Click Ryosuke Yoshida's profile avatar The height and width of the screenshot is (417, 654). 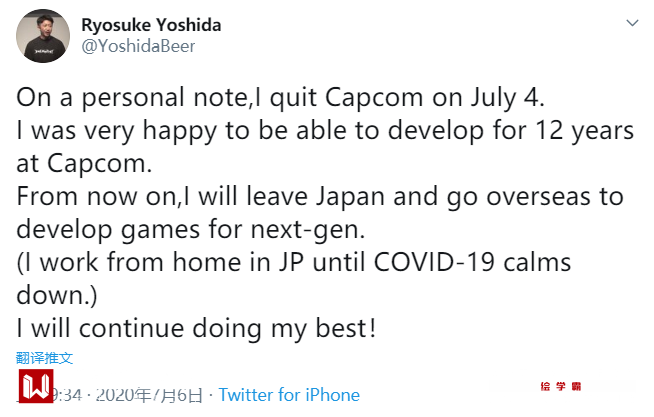pyautogui.click(x=41, y=36)
